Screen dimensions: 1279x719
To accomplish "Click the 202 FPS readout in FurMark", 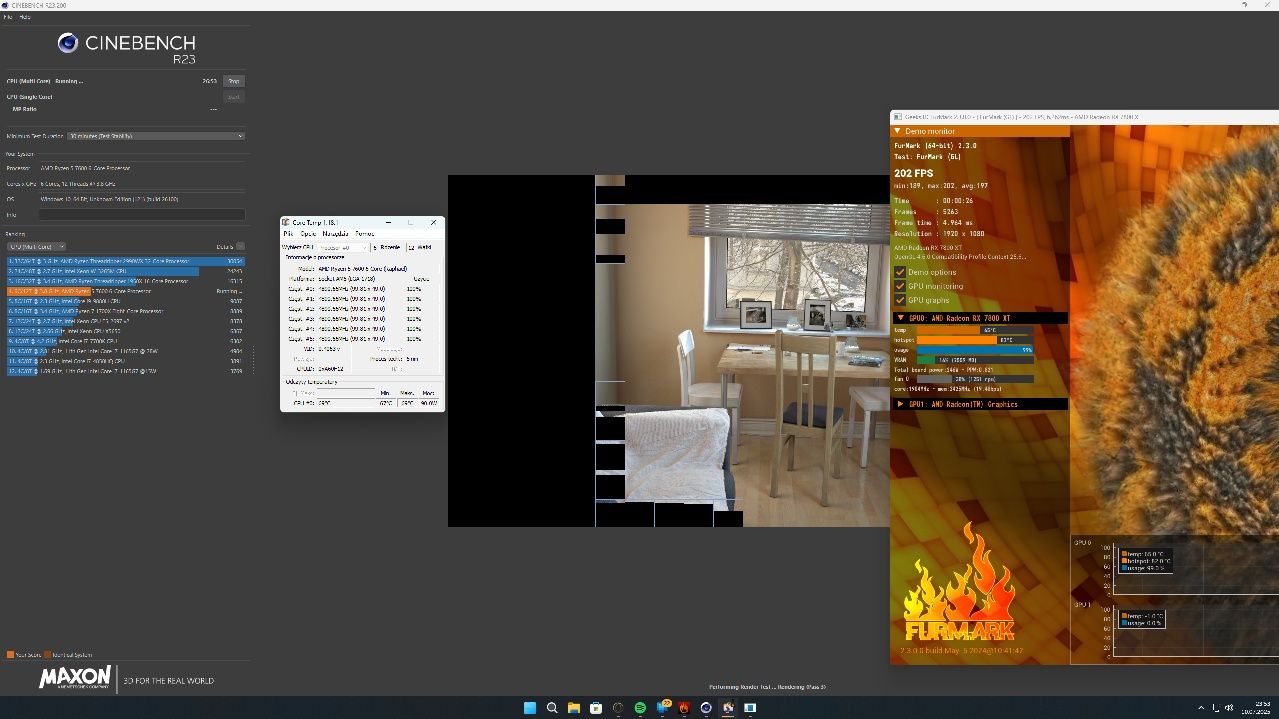I will click(912, 173).
